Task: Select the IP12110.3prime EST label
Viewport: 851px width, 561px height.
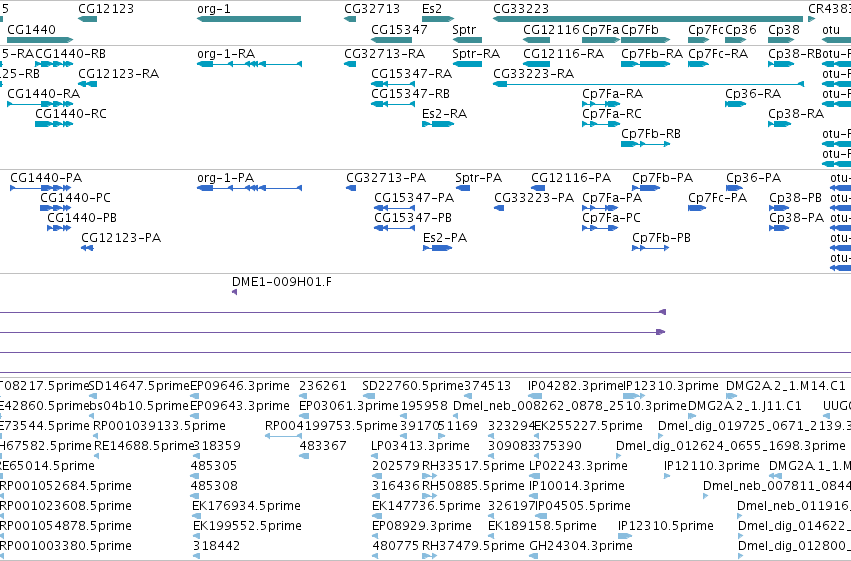Action: tap(712, 466)
